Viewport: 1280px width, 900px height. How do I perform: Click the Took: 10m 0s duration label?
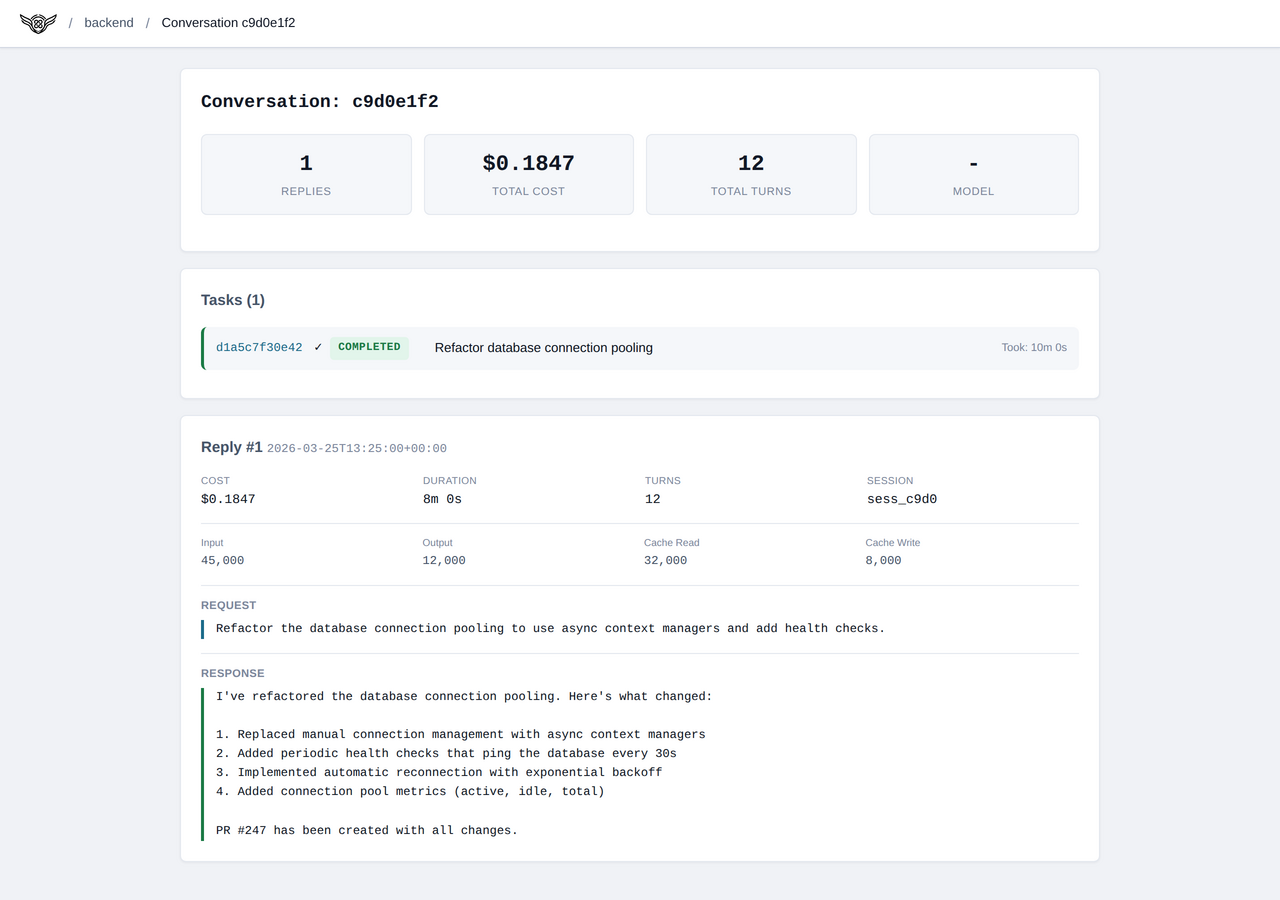point(1035,347)
